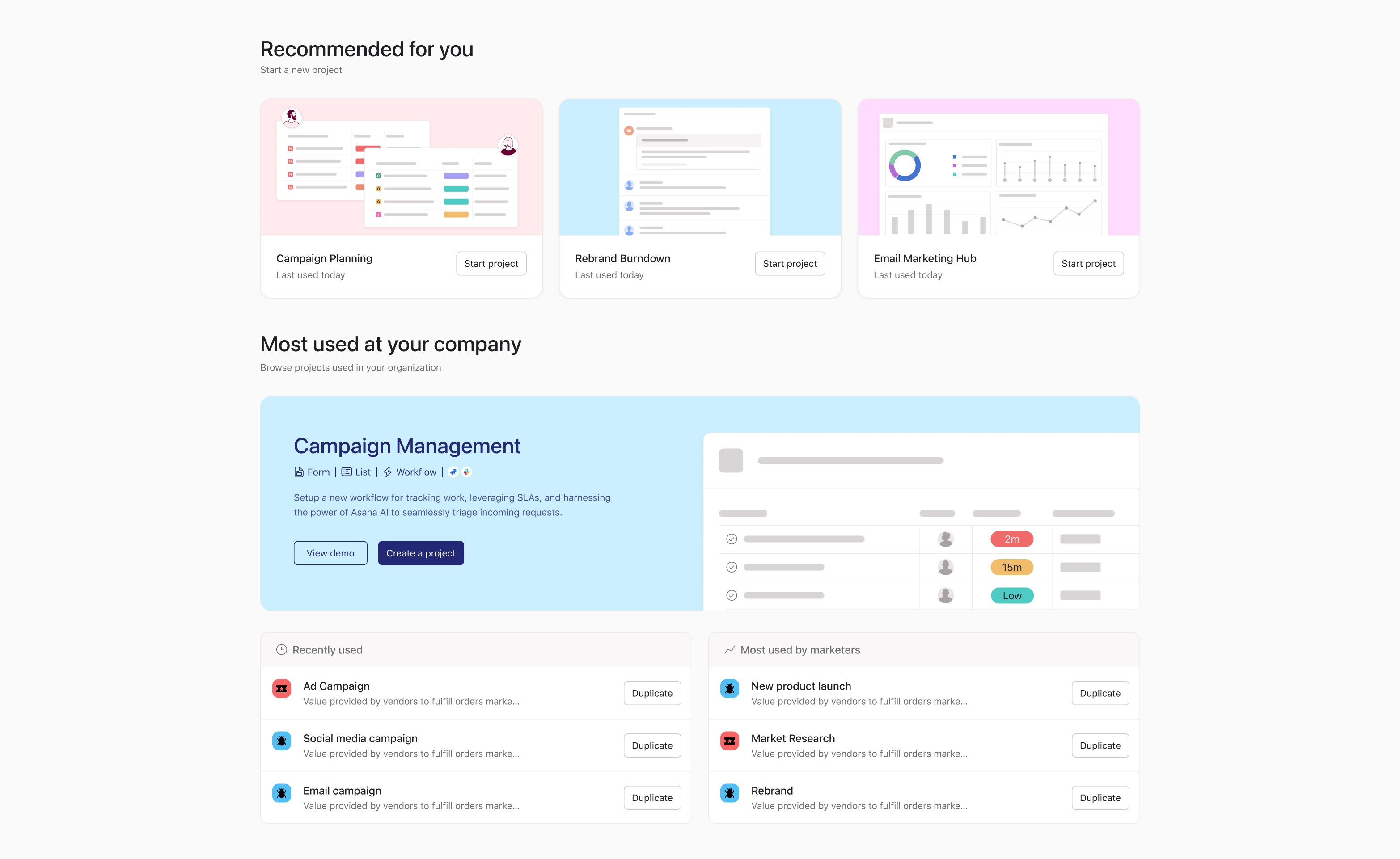Viewport: 1400px width, 859px height.
Task: Check the circle in the Low row
Action: coord(732,595)
